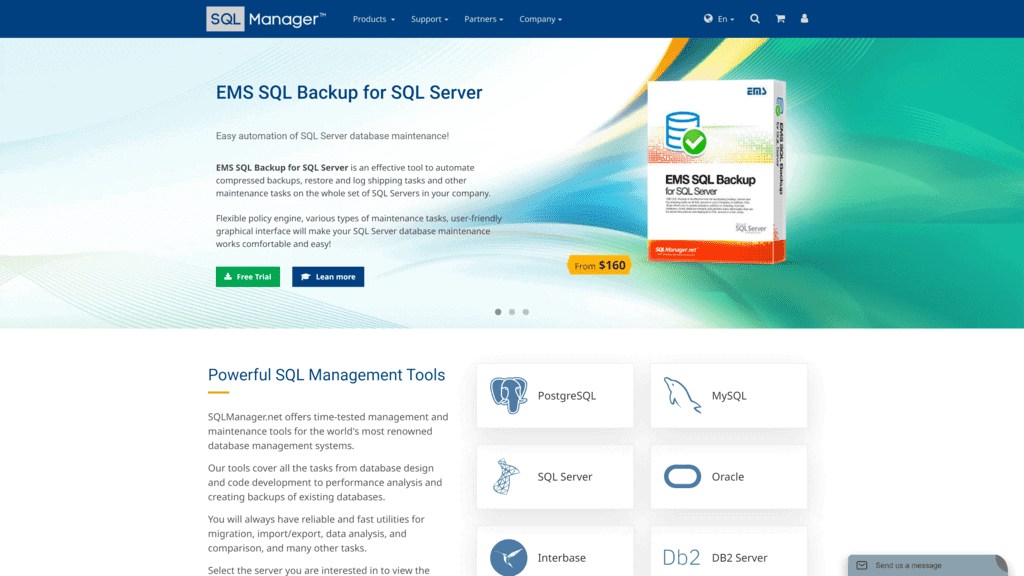
Task: Expand the Partners dropdown menu
Action: click(x=483, y=19)
